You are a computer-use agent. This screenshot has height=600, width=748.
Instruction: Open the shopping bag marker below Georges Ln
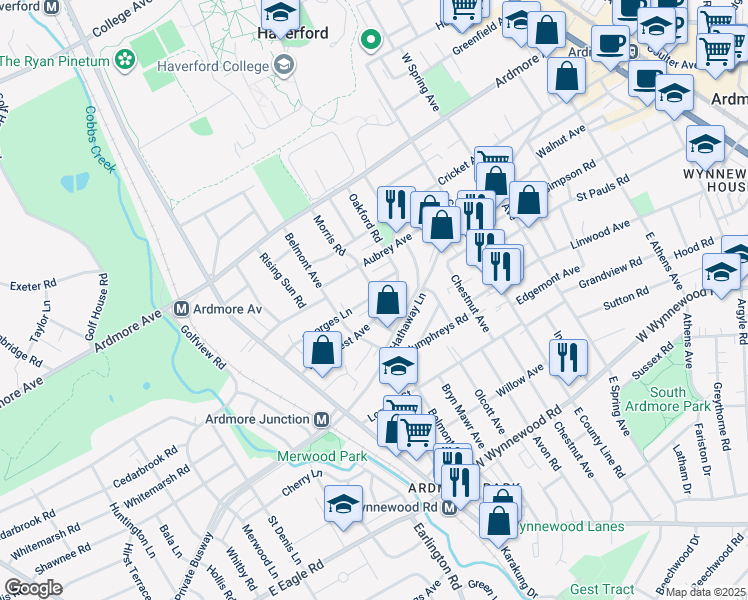click(x=322, y=353)
